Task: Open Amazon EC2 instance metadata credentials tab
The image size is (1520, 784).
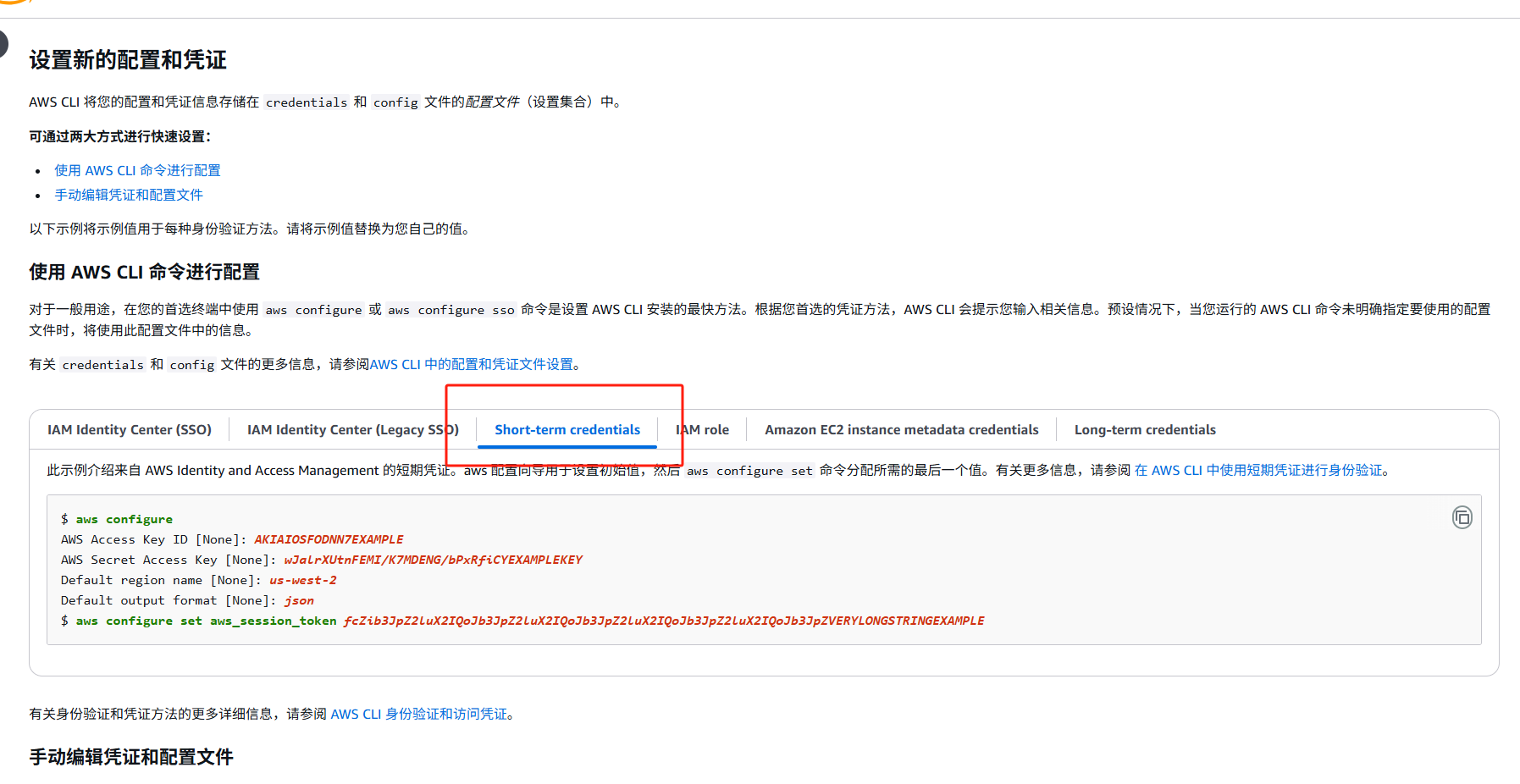Action: coord(902,429)
